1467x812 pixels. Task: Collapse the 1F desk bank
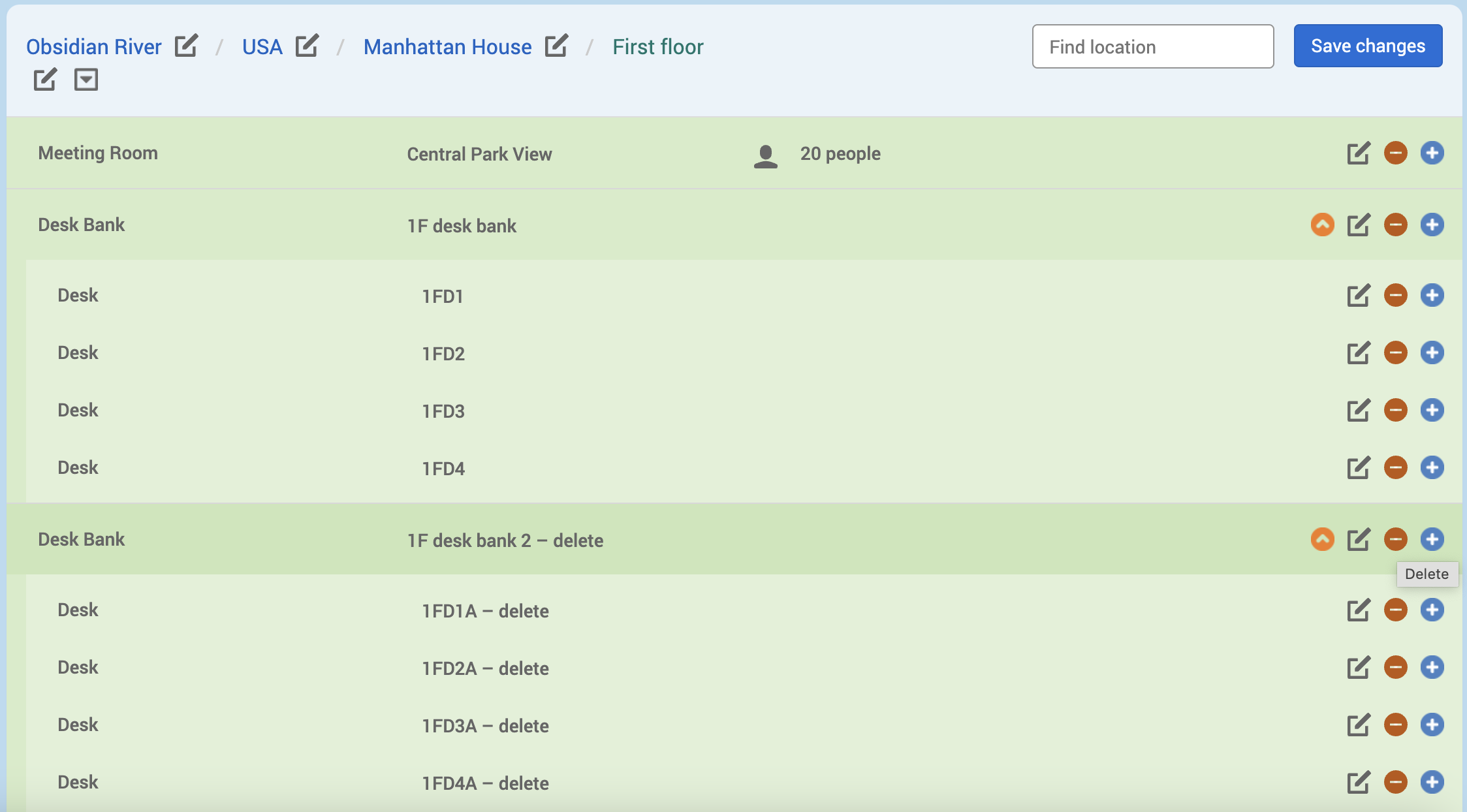pos(1322,225)
